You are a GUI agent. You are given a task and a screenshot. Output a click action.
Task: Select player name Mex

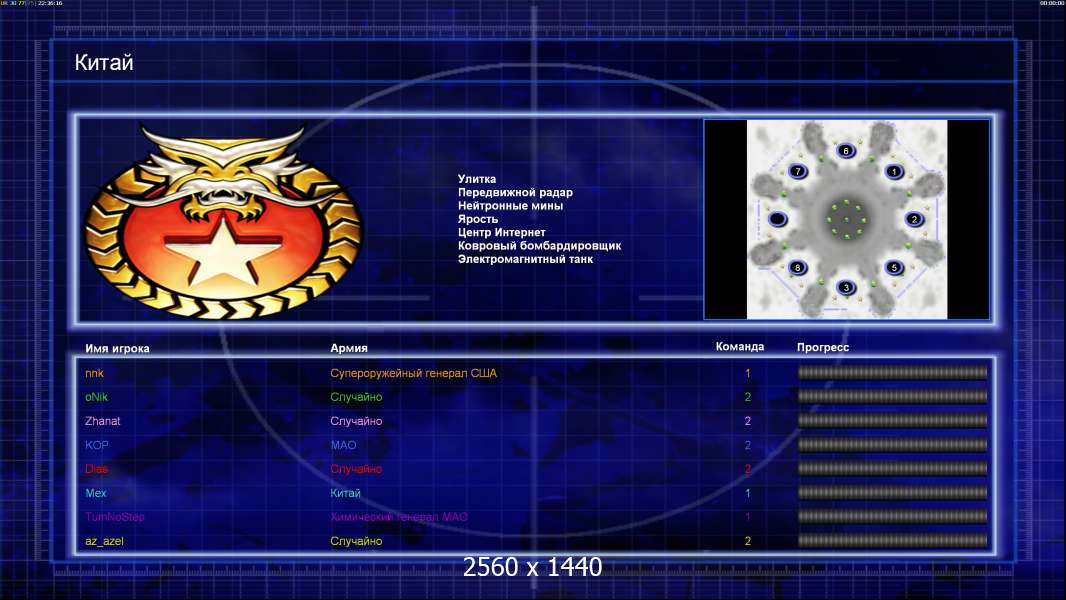tap(96, 493)
